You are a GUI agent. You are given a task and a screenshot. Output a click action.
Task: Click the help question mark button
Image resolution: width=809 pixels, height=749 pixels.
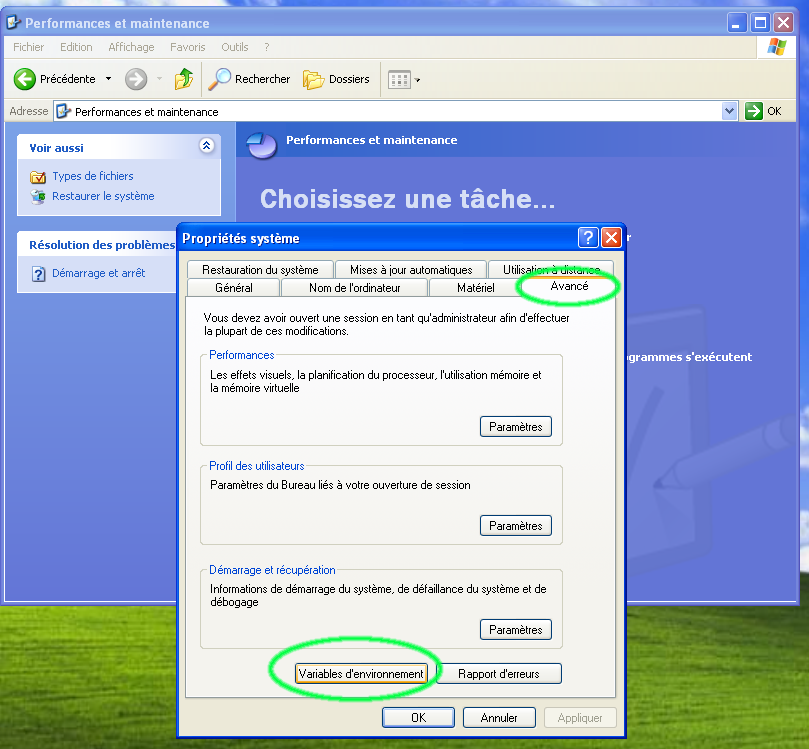588,238
